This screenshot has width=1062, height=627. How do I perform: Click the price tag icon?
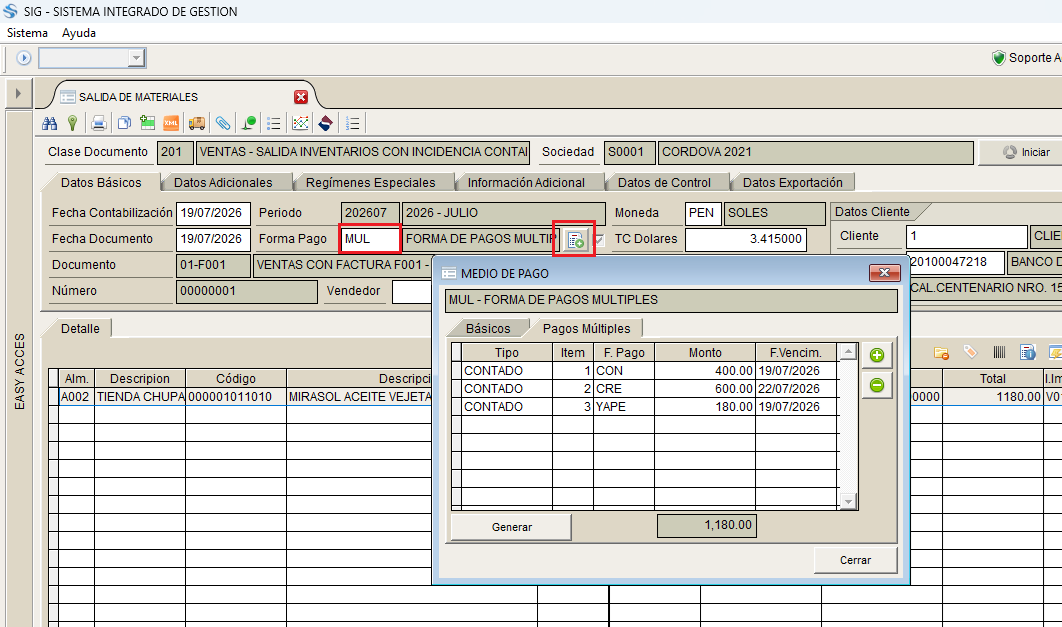(x=971, y=351)
